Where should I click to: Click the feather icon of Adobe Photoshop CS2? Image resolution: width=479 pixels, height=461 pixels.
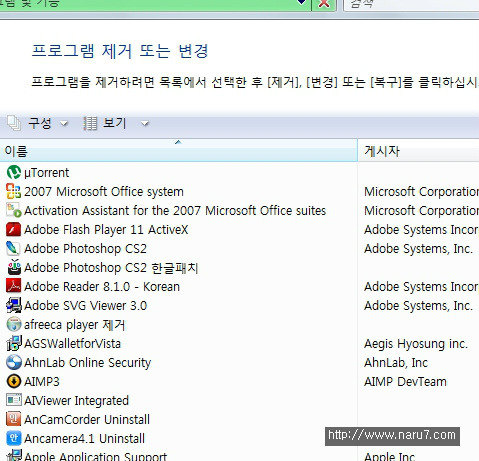coord(13,248)
